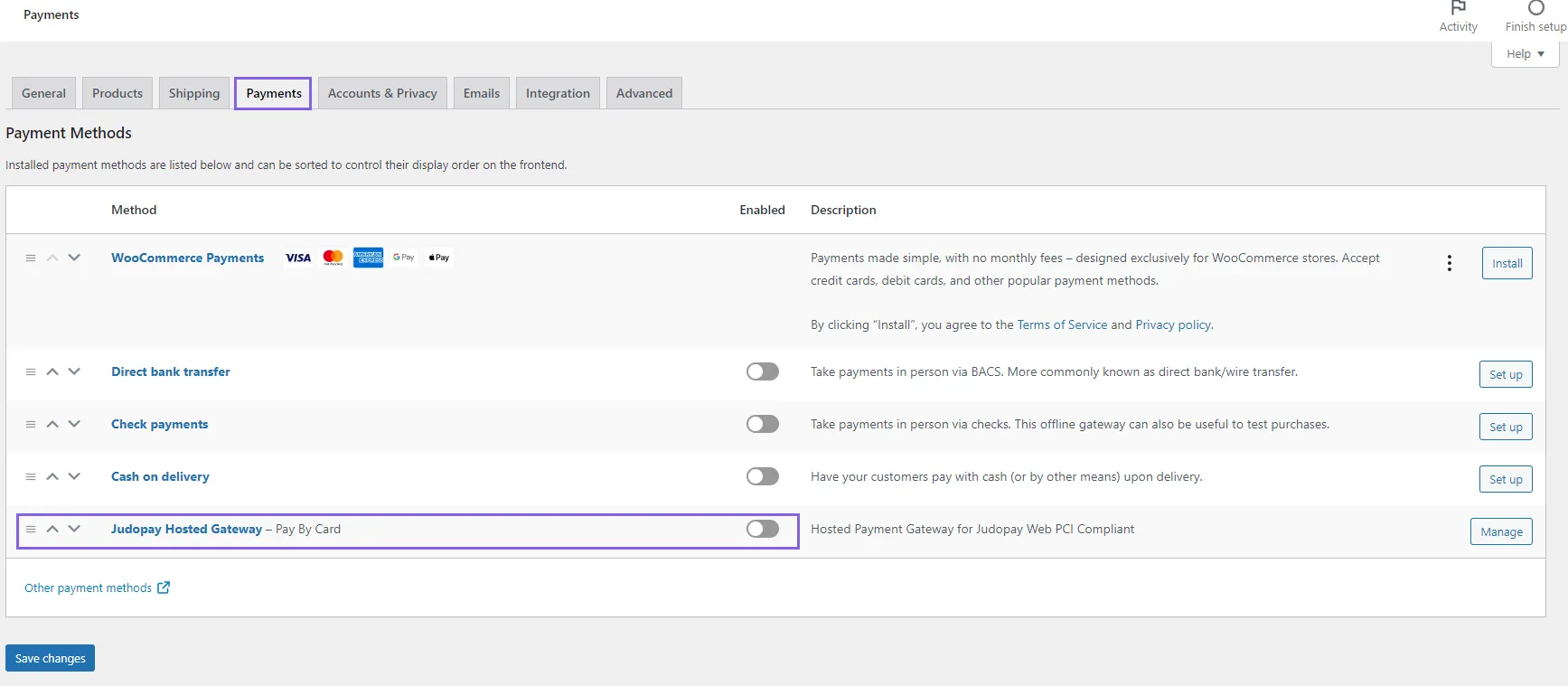Move Check payments up
This screenshot has width=1568, height=686.
tap(52, 424)
